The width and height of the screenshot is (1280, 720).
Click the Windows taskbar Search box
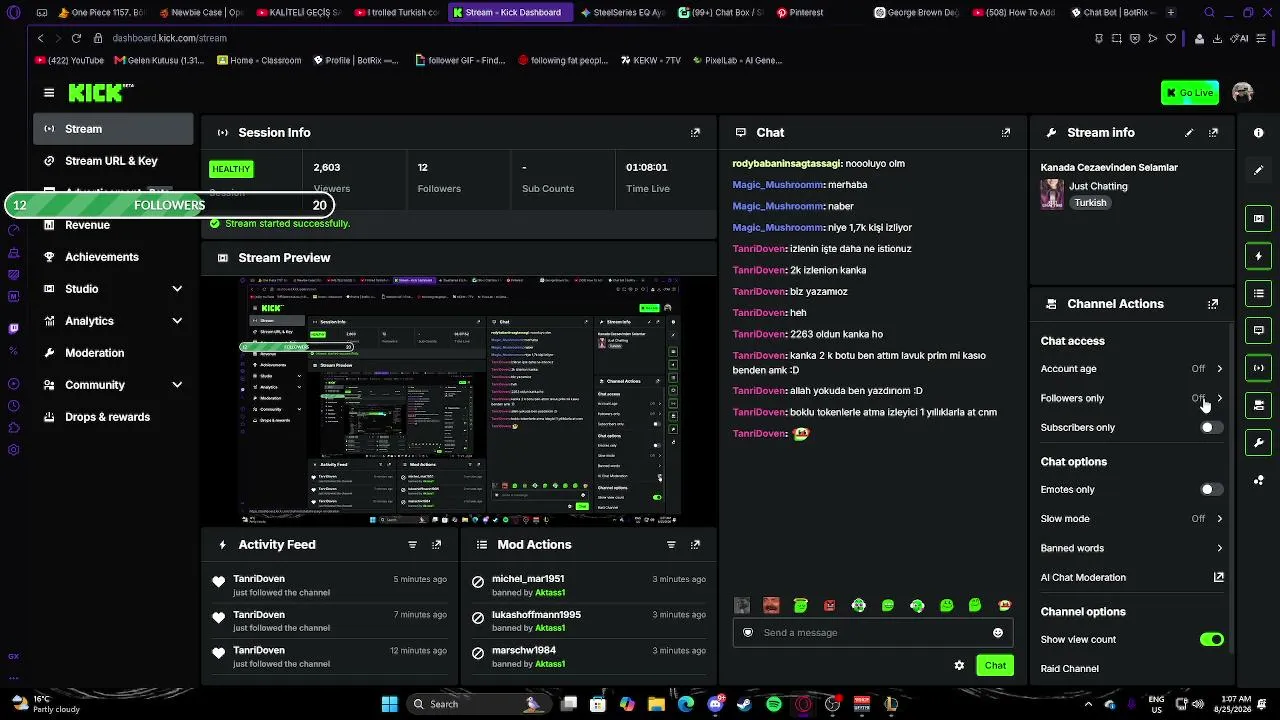tap(477, 704)
